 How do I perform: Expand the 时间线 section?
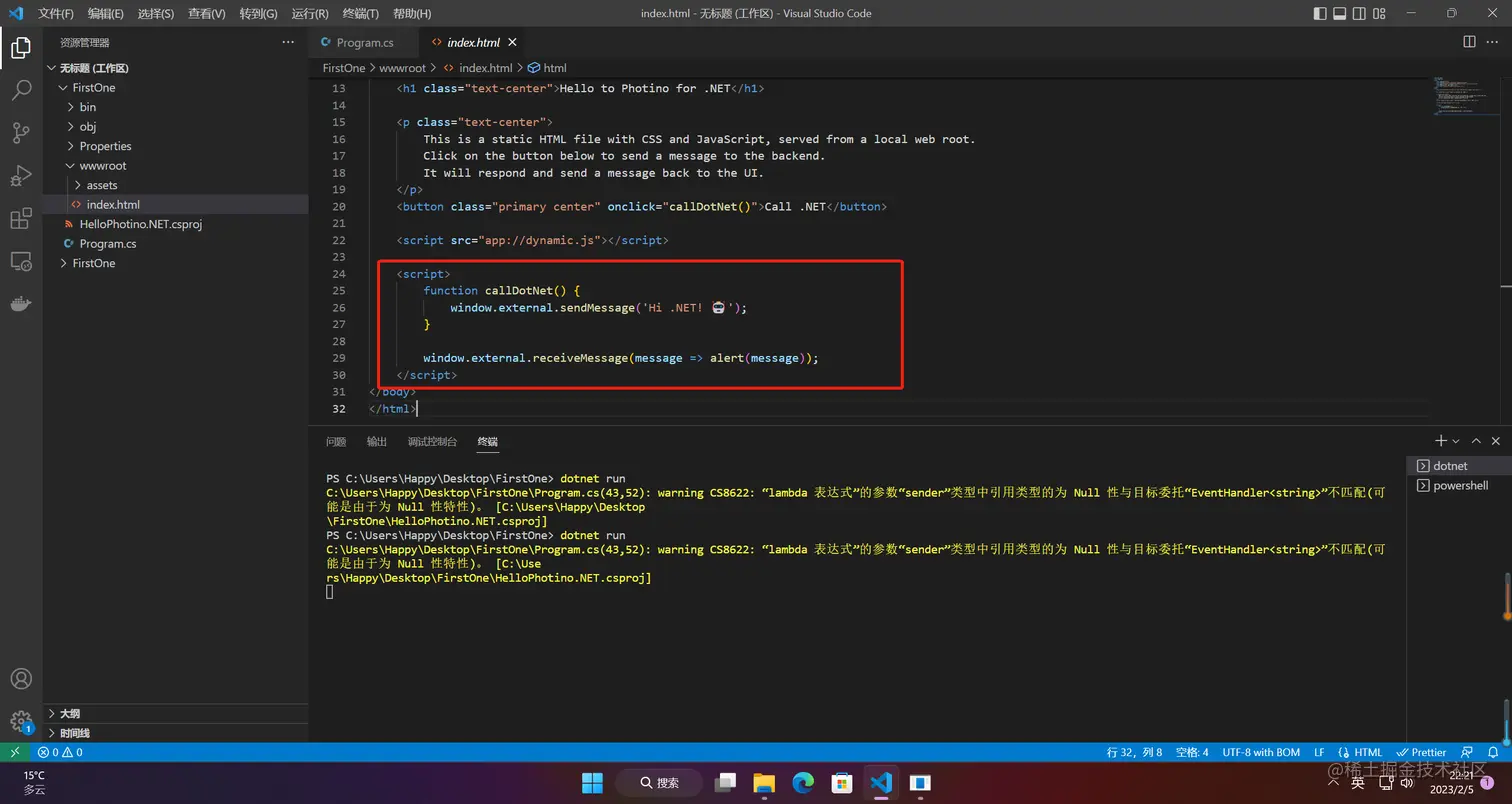coord(176,733)
